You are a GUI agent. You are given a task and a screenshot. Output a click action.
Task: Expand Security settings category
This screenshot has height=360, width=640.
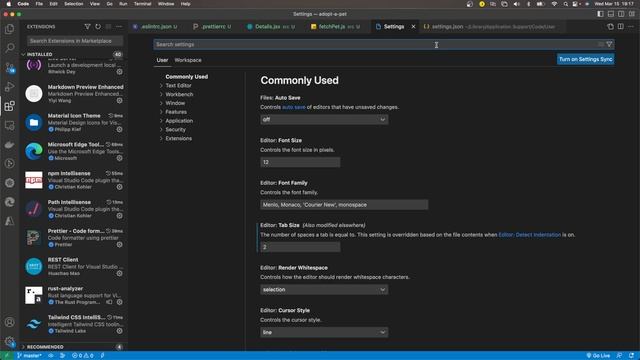(x=176, y=130)
